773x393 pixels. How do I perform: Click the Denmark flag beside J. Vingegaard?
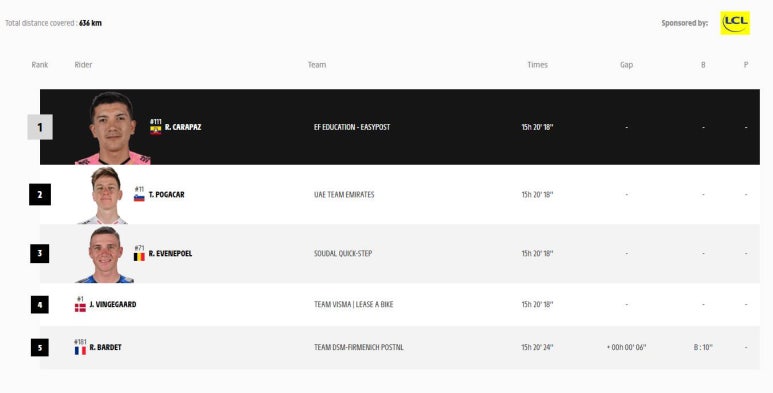pyautogui.click(x=80, y=308)
